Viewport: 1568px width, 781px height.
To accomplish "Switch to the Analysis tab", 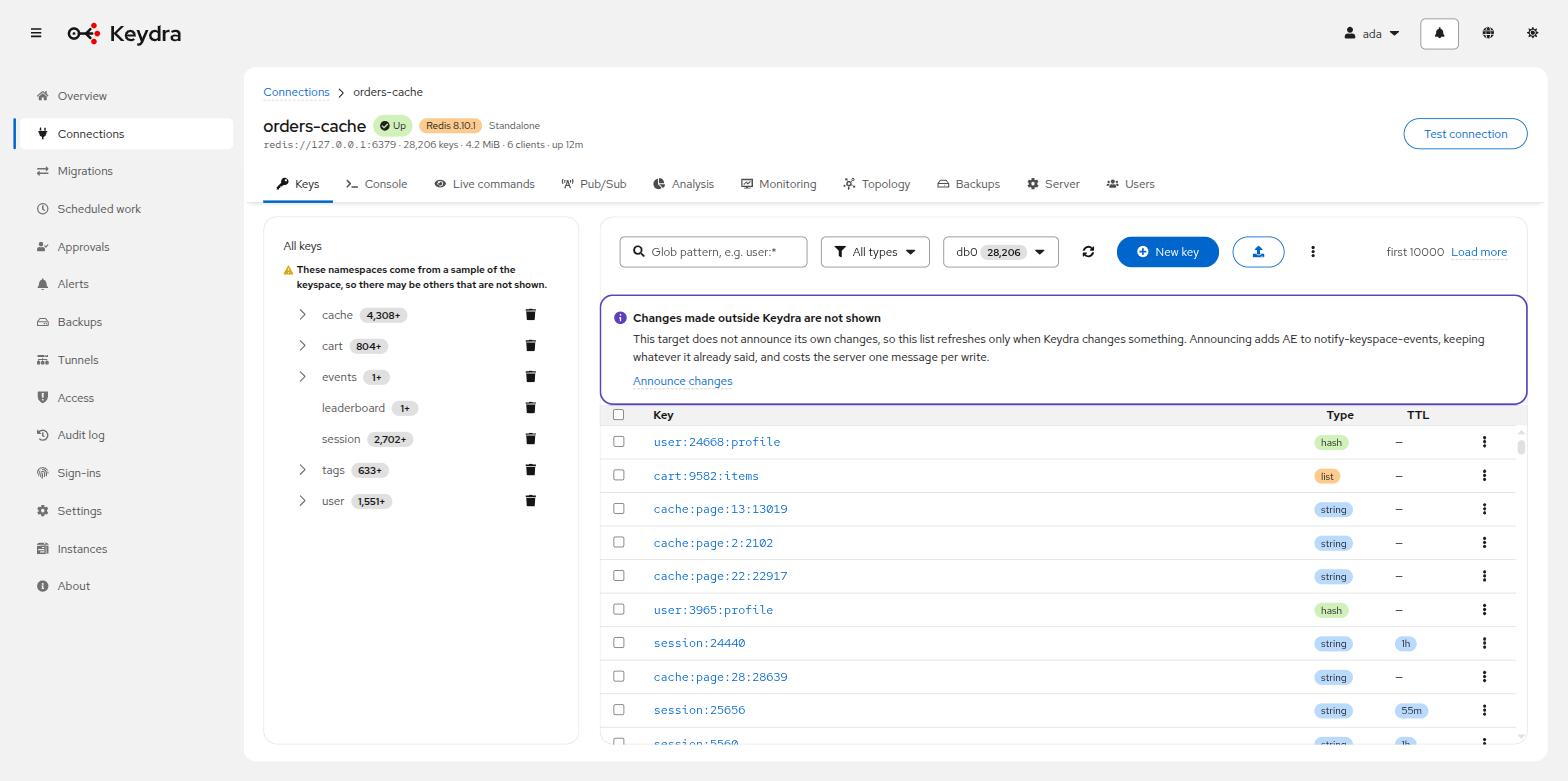I will coord(684,184).
